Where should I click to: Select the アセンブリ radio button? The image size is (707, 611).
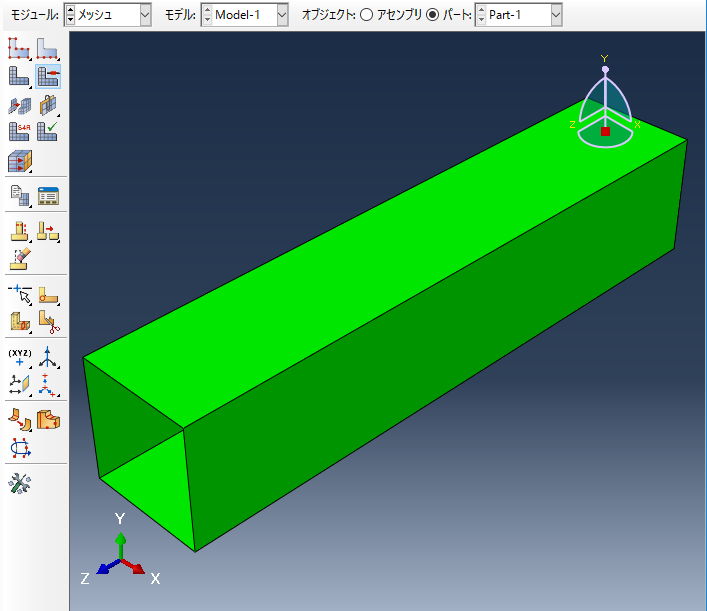click(367, 14)
